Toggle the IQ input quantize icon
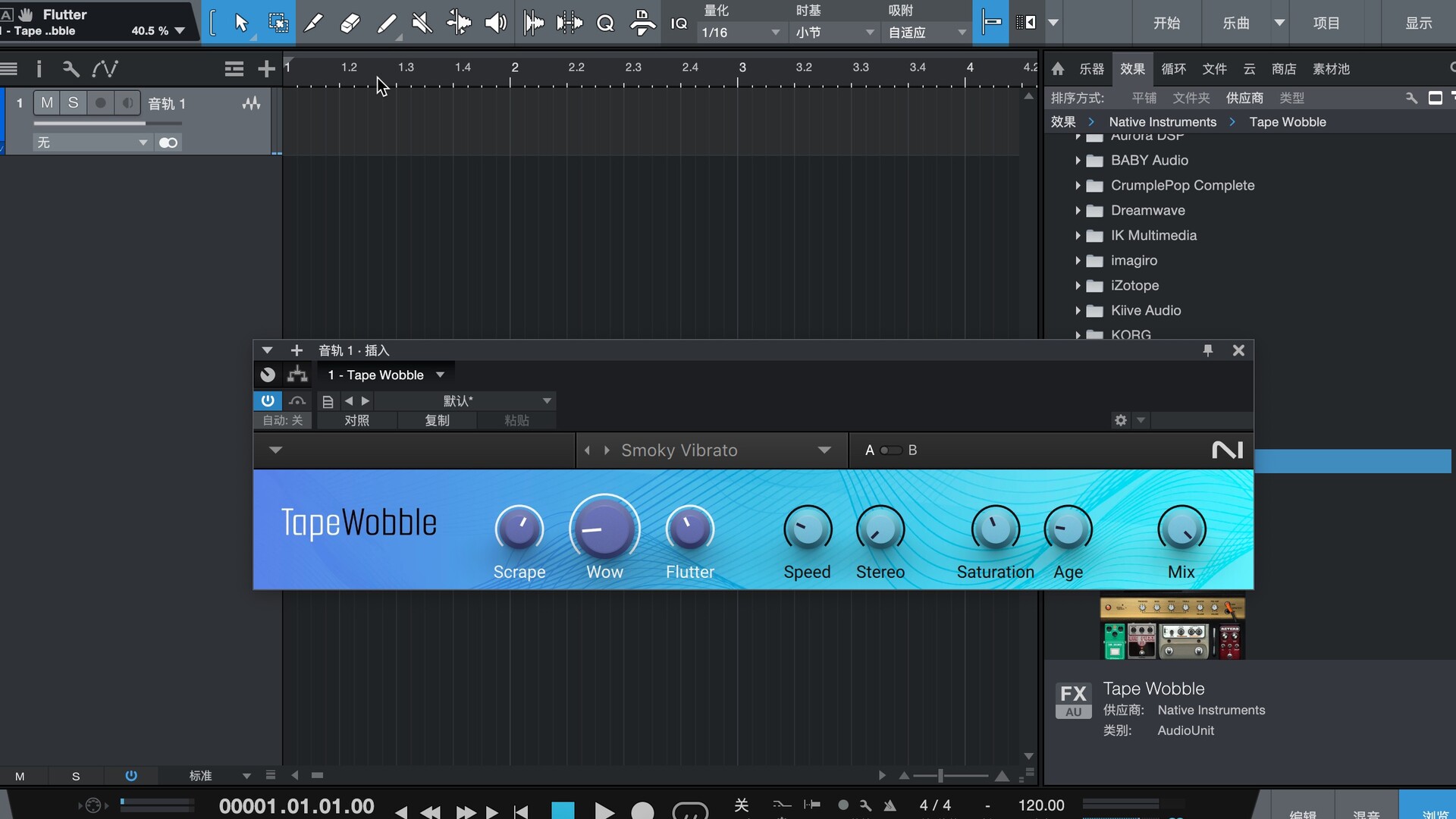 pyautogui.click(x=679, y=24)
